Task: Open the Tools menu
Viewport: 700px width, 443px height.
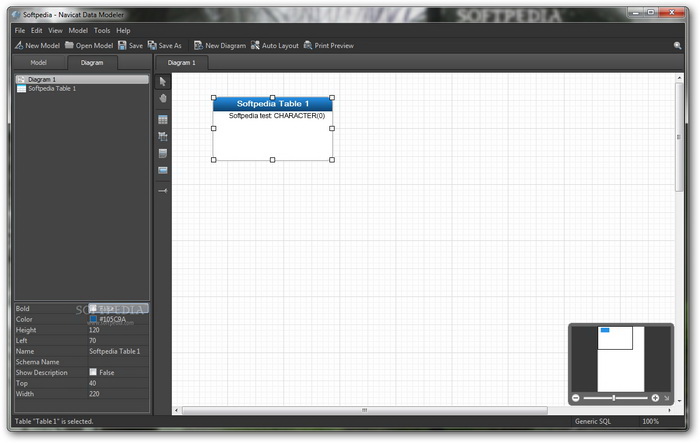Action: [102, 30]
